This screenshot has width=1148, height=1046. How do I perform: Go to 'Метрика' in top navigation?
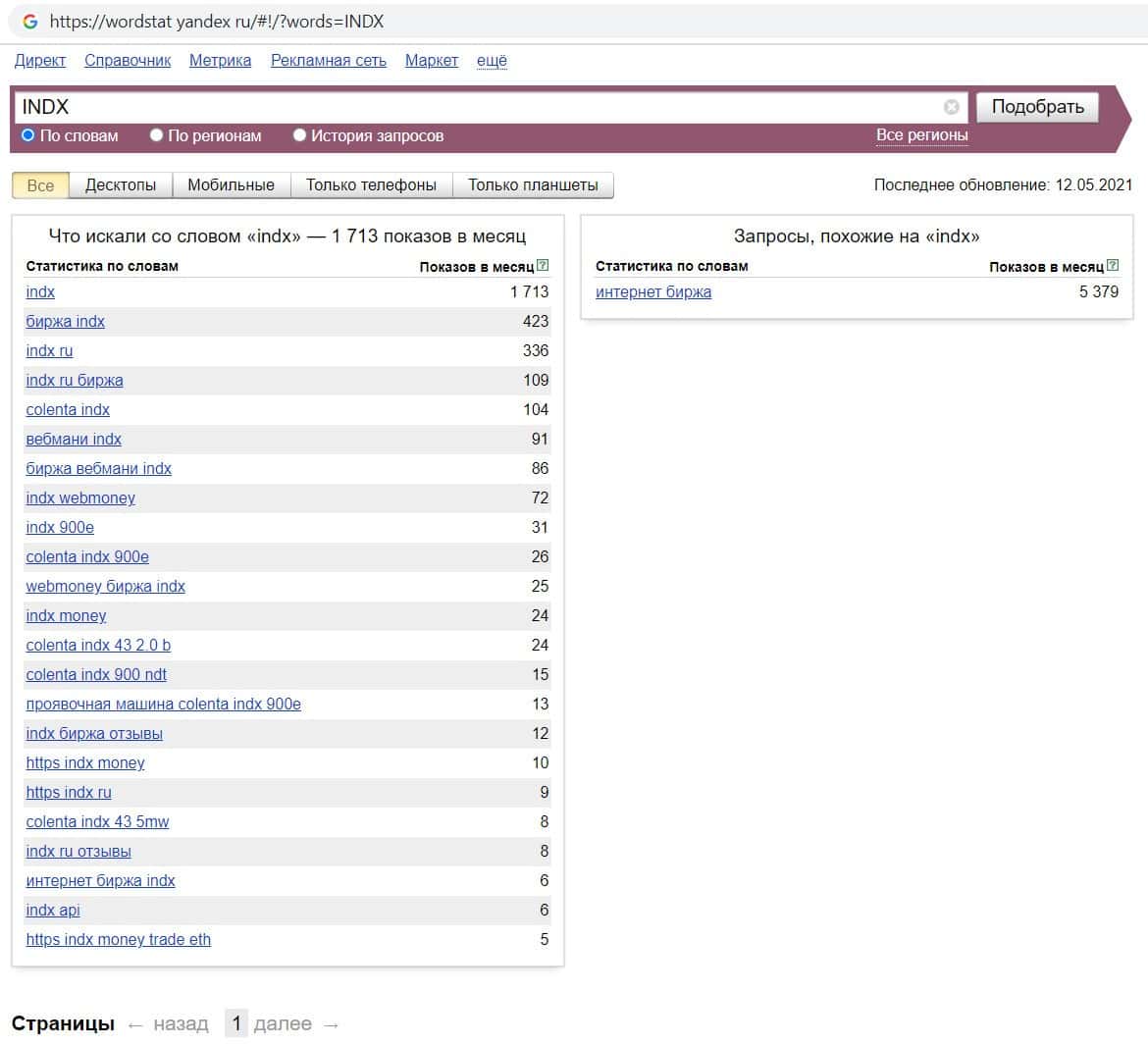coord(220,61)
